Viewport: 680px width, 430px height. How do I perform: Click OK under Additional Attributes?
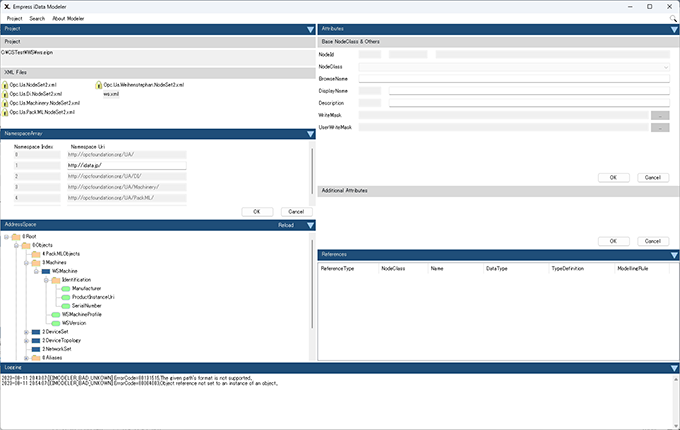613,241
